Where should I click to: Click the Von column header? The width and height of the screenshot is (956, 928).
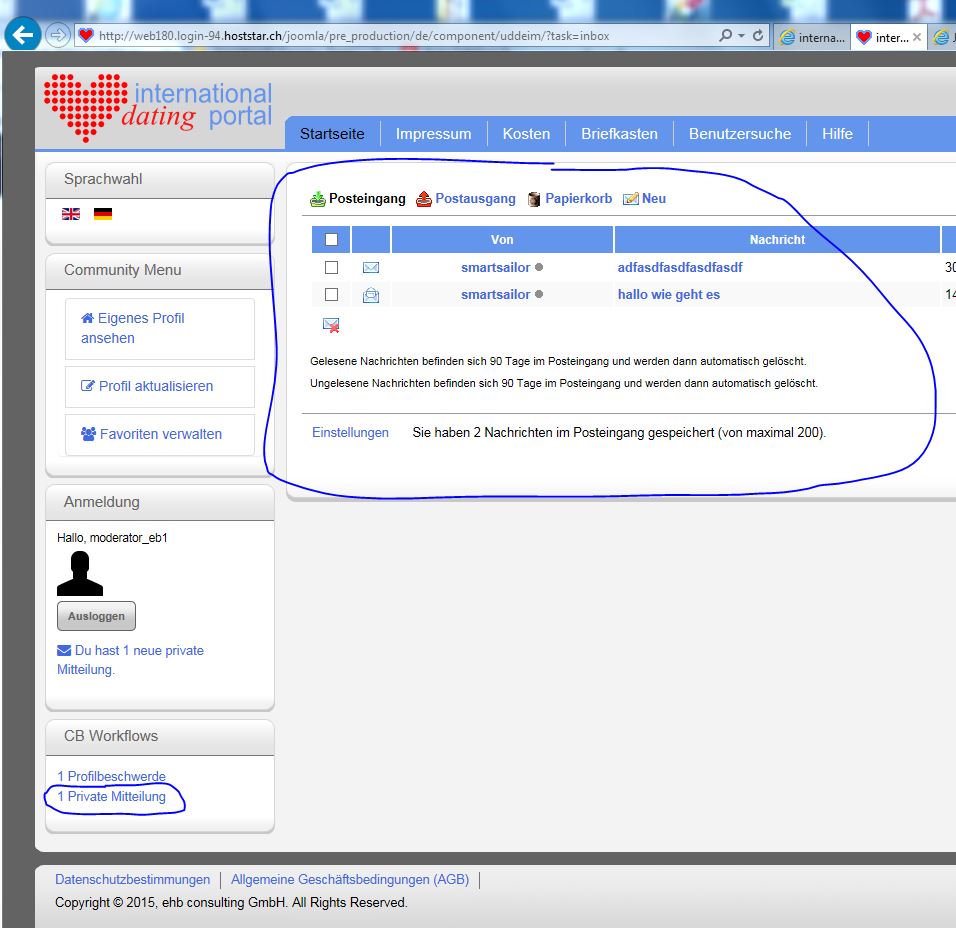[x=502, y=240]
